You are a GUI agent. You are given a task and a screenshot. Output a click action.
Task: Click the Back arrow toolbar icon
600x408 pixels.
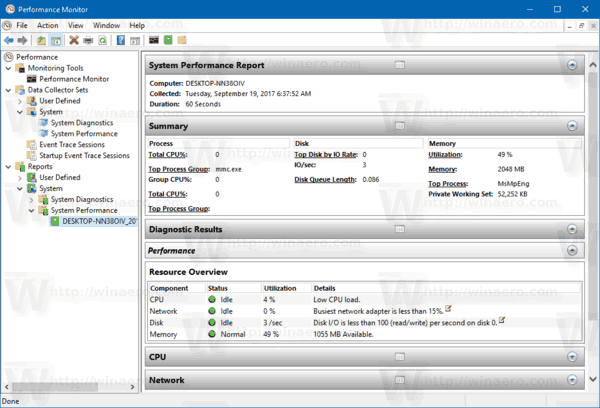pyautogui.click(x=9, y=40)
